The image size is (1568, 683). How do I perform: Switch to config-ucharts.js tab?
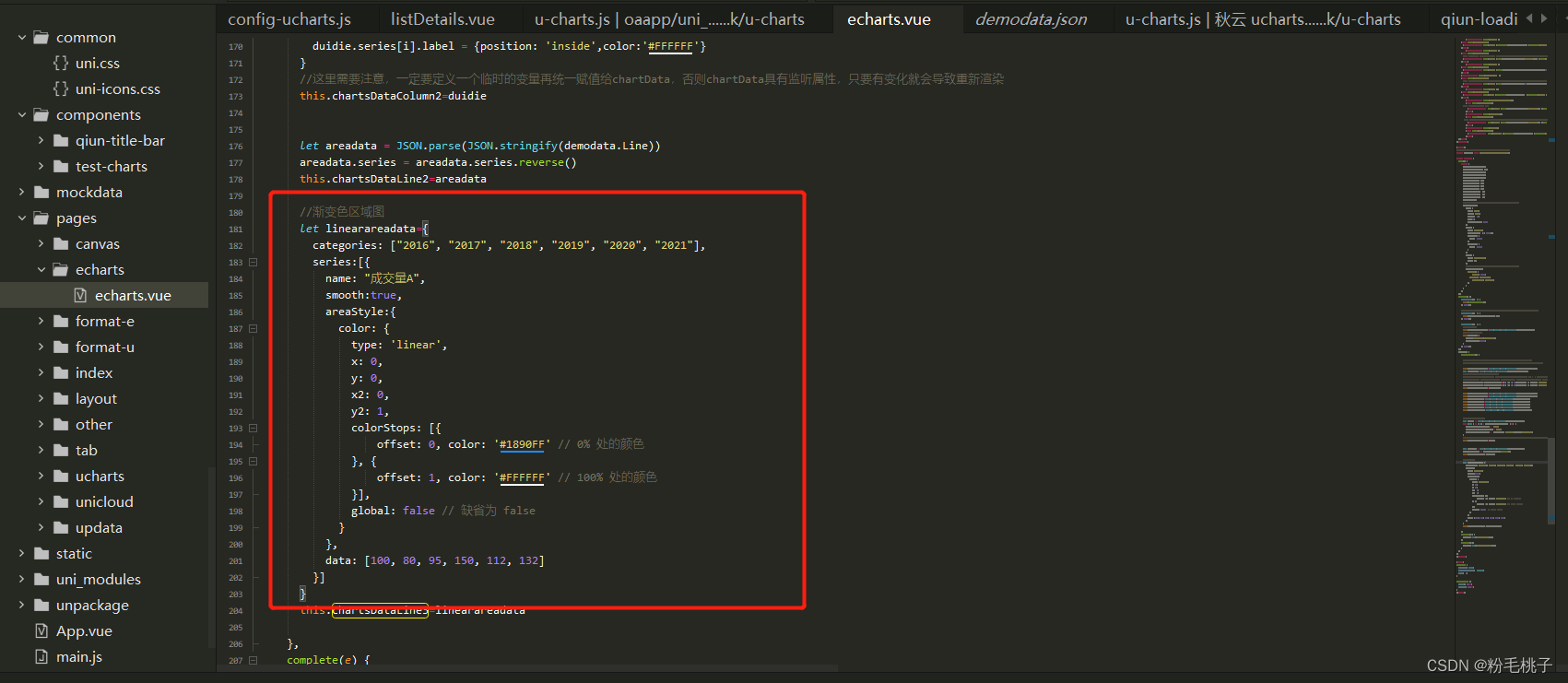pyautogui.click(x=289, y=19)
